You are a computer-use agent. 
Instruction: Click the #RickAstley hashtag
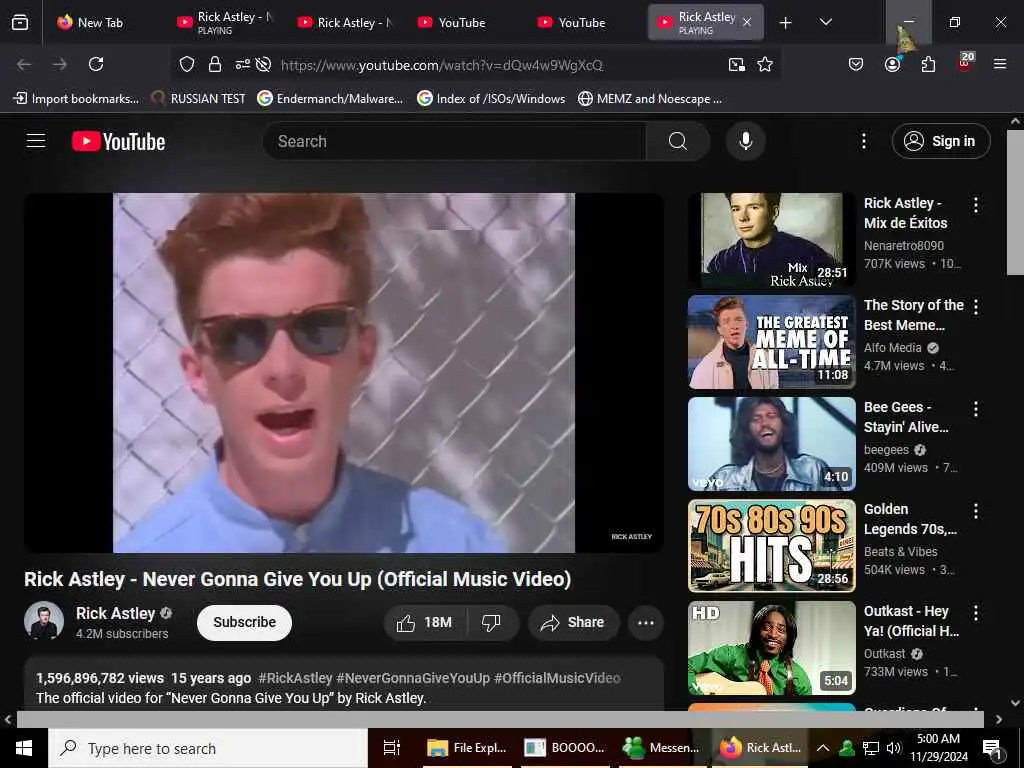295,678
